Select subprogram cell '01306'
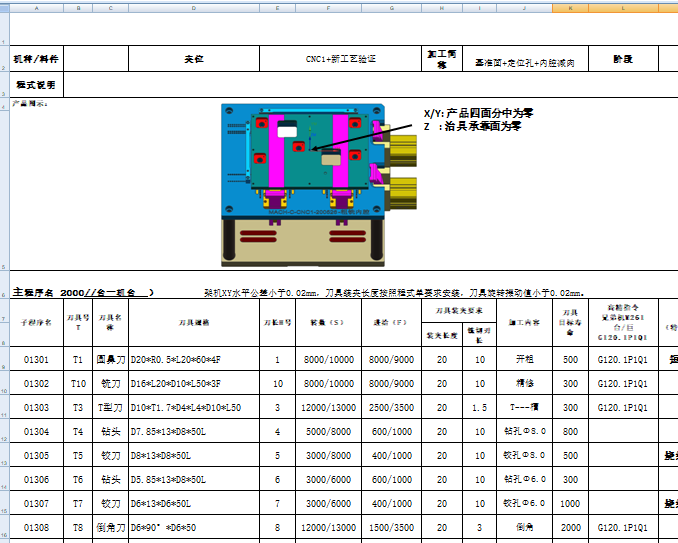The width and height of the screenshot is (678, 543). click(x=36, y=479)
